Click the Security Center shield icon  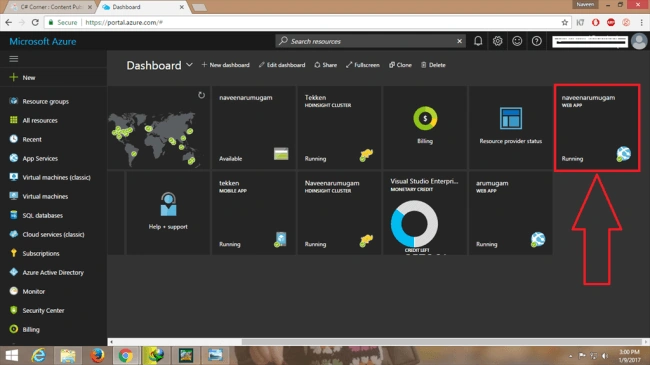click(x=14, y=310)
